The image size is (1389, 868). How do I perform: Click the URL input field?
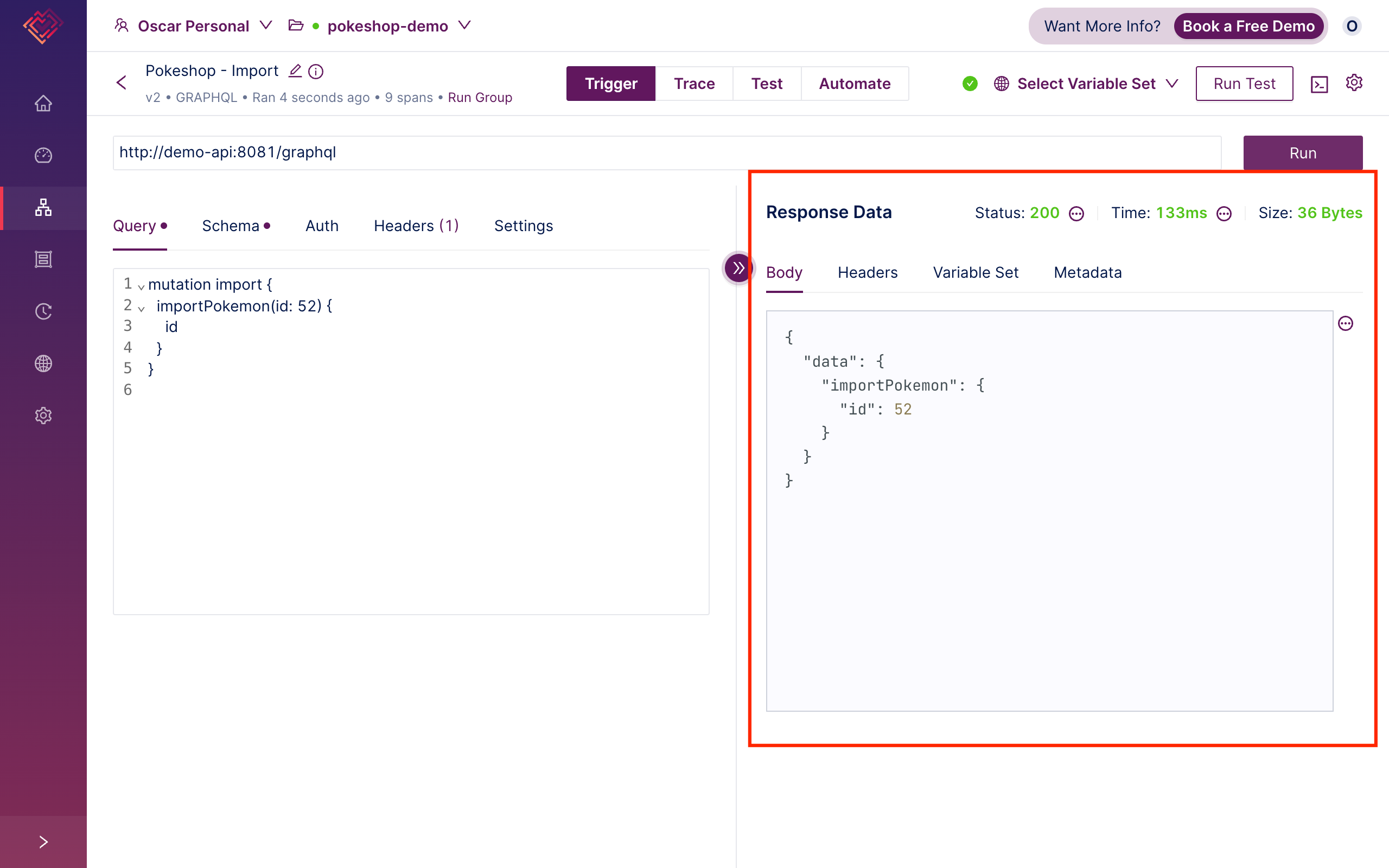point(665,152)
